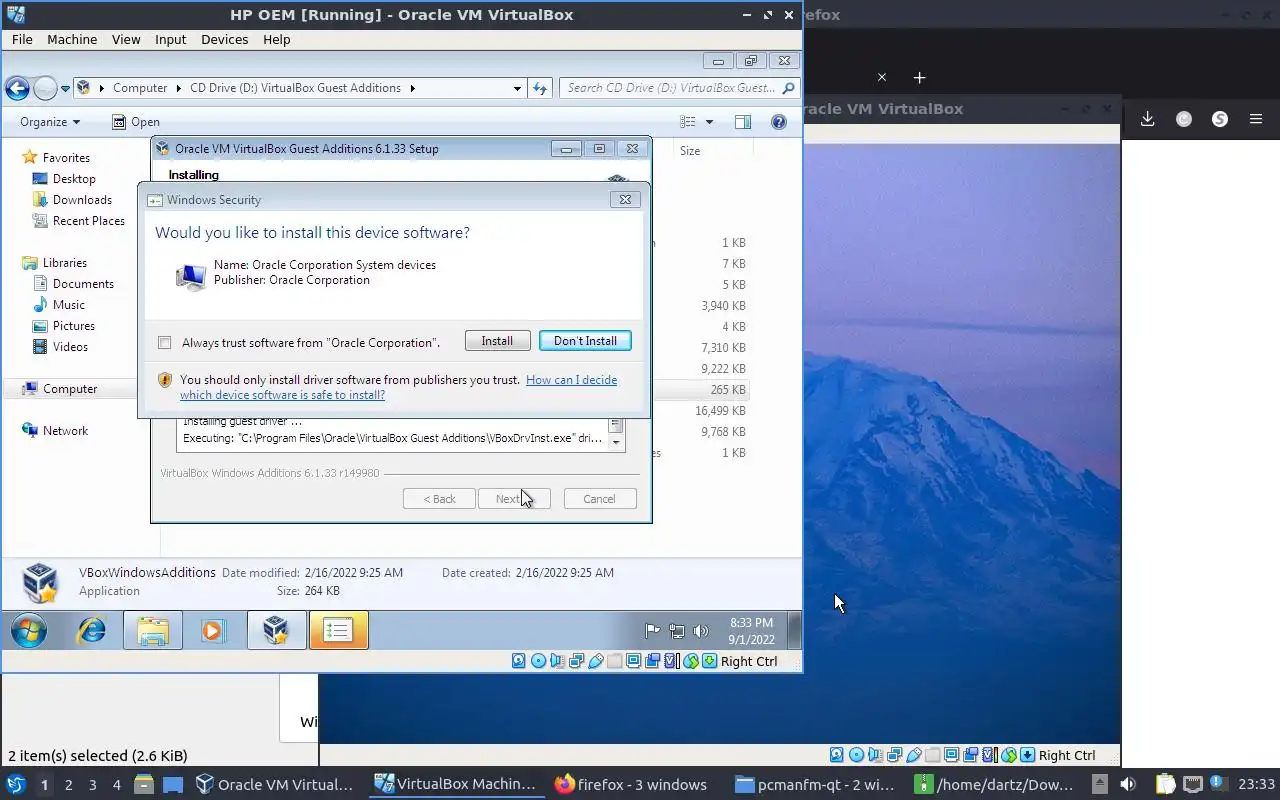Viewport: 1280px width, 800px height.
Task: Click USB indicator in HP OEM status bar
Action: tap(596, 661)
